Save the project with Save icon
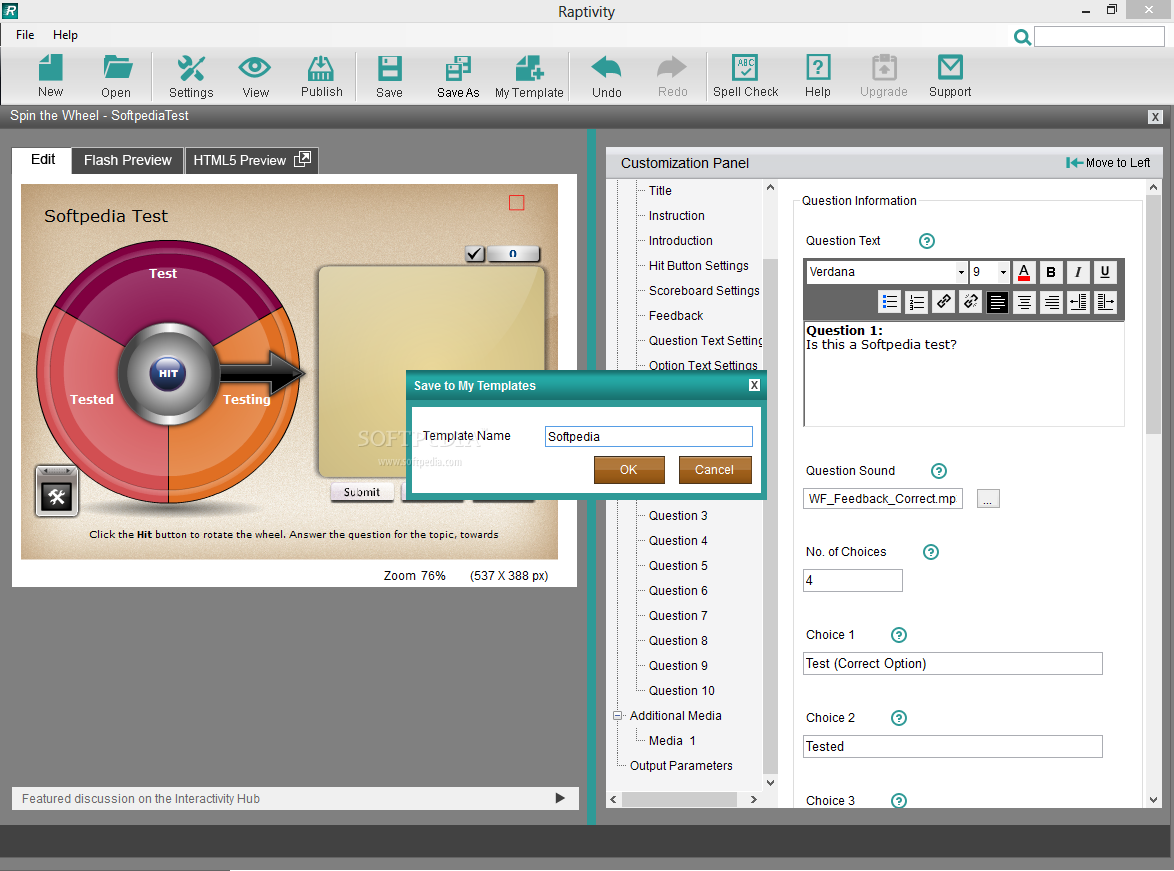 pyautogui.click(x=389, y=76)
